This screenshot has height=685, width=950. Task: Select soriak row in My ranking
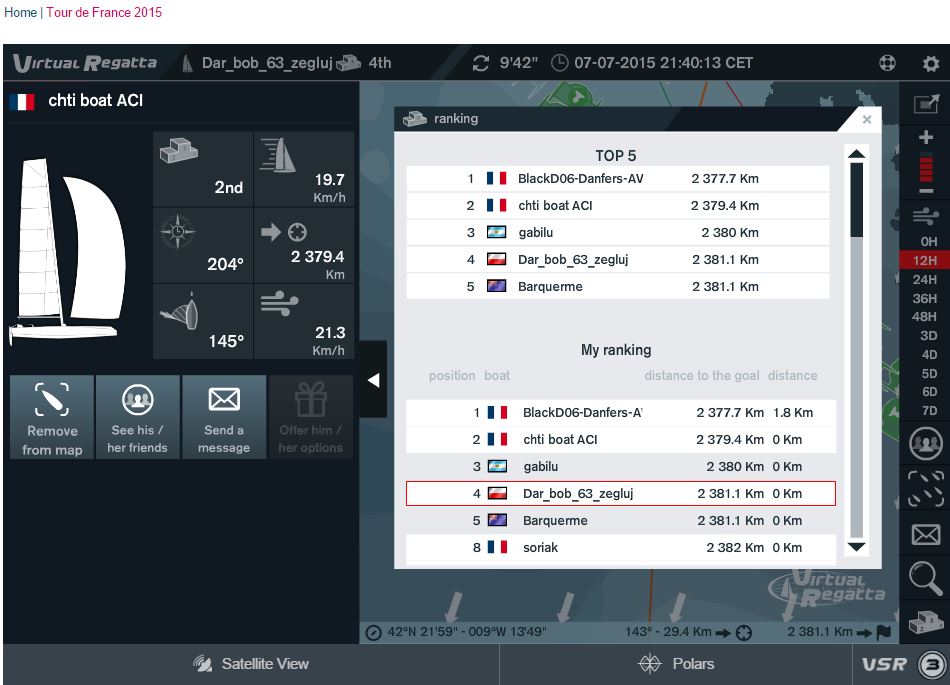pyautogui.click(x=621, y=548)
